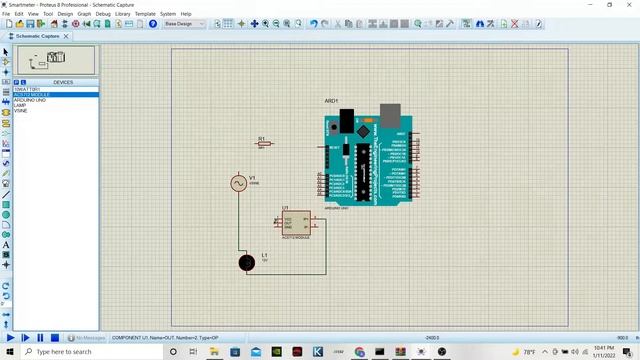Click the L library manage button
This screenshot has height=360, width=640.
pos(23,82)
